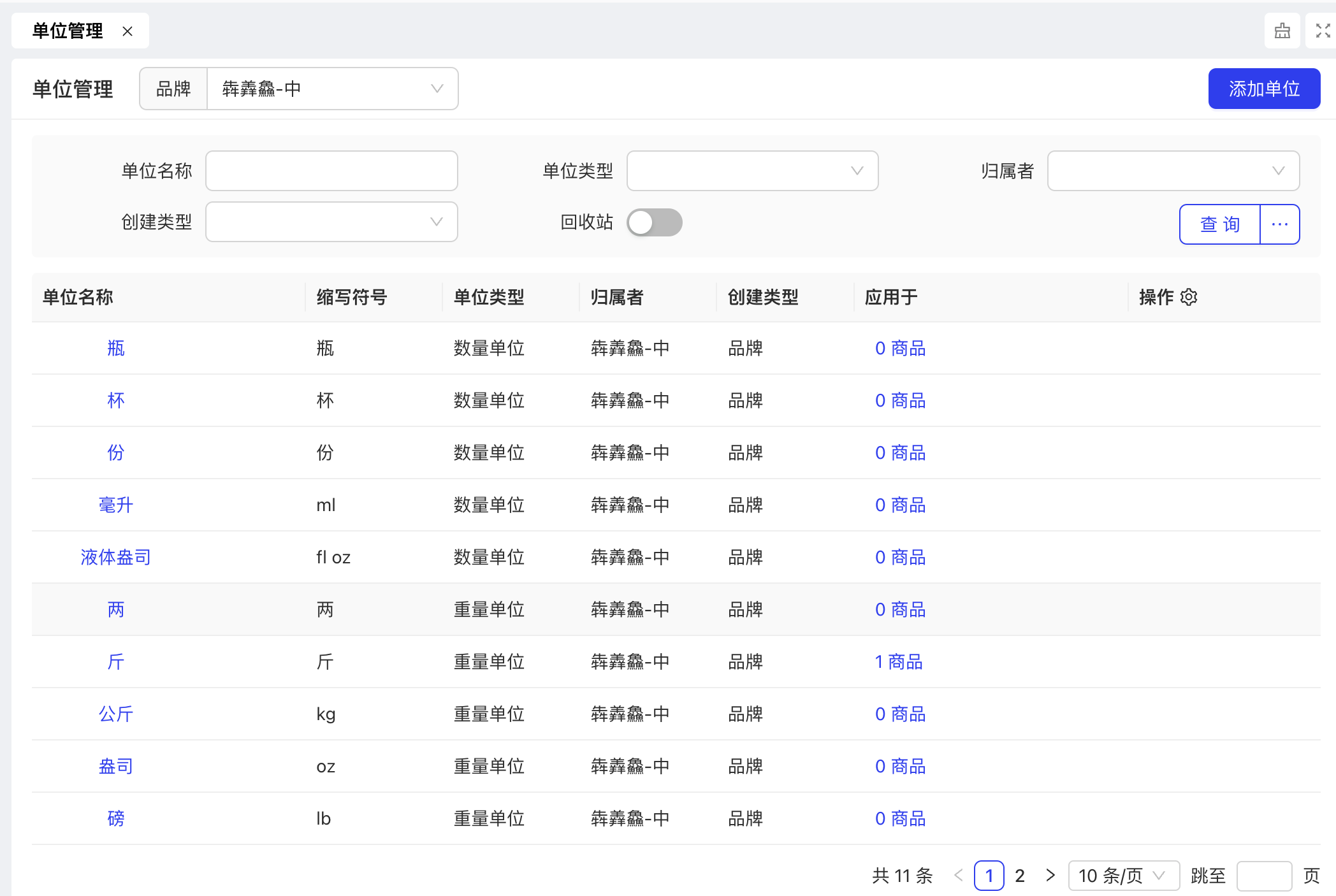Screen dimensions: 1336x896
Task: Close the 单位管理 tab
Action: point(127,31)
